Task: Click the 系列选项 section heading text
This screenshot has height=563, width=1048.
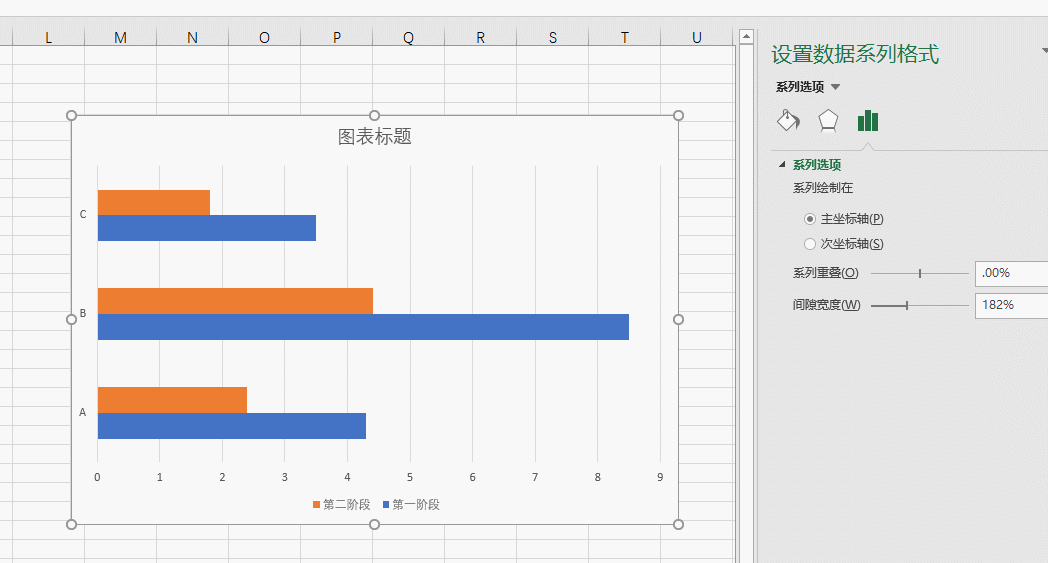Action: [x=817, y=164]
